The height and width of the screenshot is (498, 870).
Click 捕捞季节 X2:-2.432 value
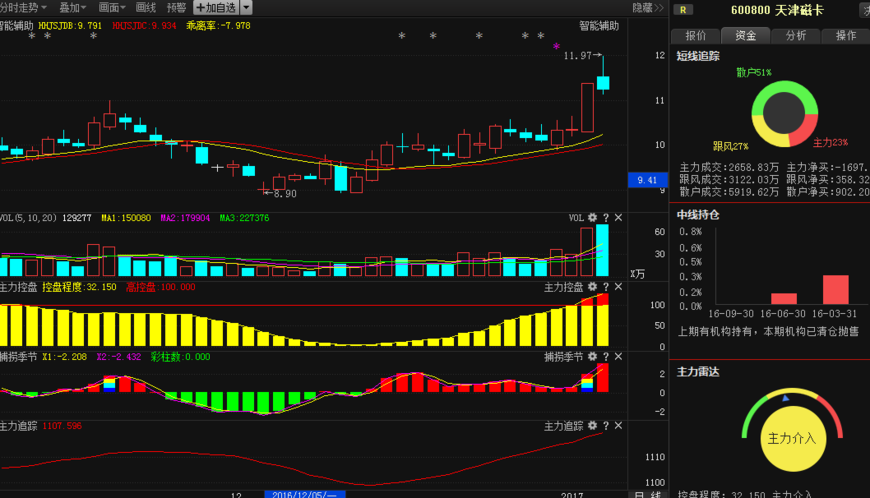119,357
